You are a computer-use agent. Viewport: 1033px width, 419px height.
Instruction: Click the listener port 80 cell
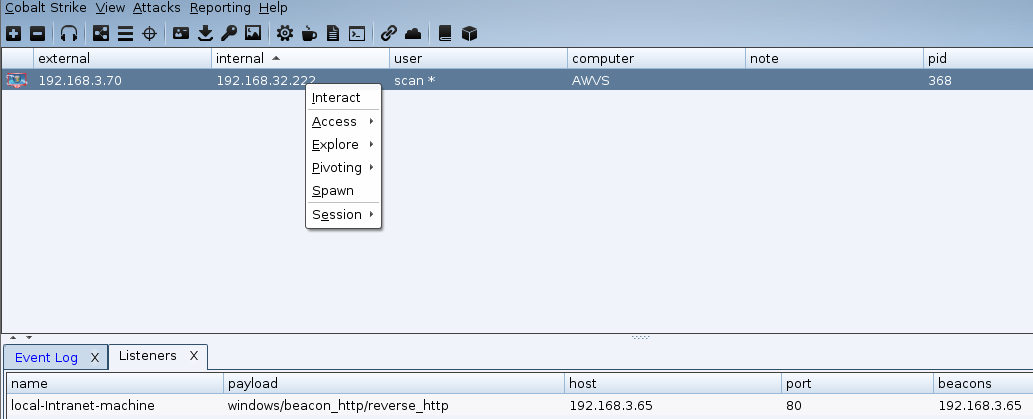(x=858, y=405)
